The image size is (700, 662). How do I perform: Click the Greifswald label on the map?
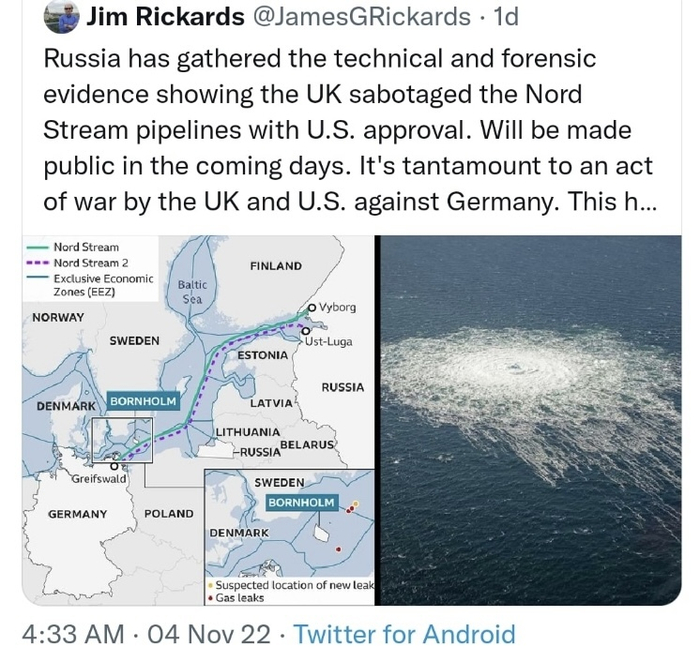coord(98,479)
